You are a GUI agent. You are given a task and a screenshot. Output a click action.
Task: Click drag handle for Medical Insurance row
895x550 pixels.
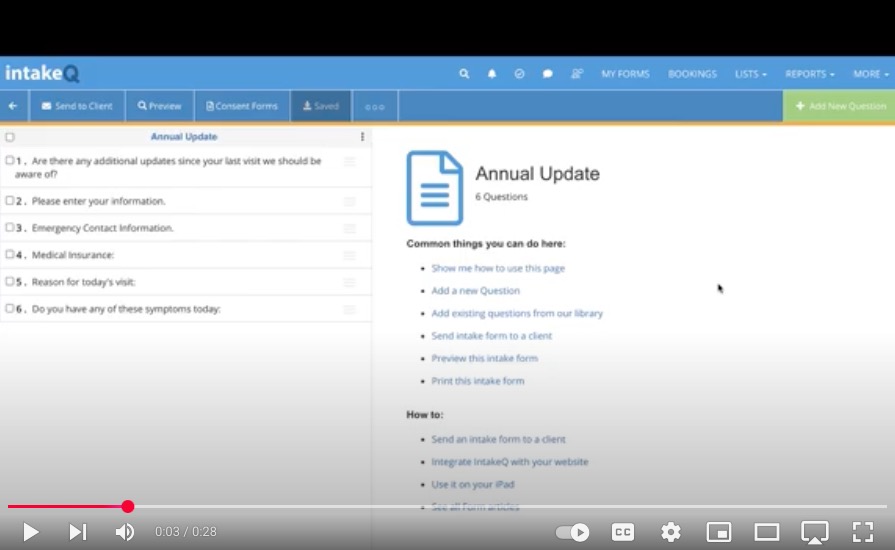point(349,255)
